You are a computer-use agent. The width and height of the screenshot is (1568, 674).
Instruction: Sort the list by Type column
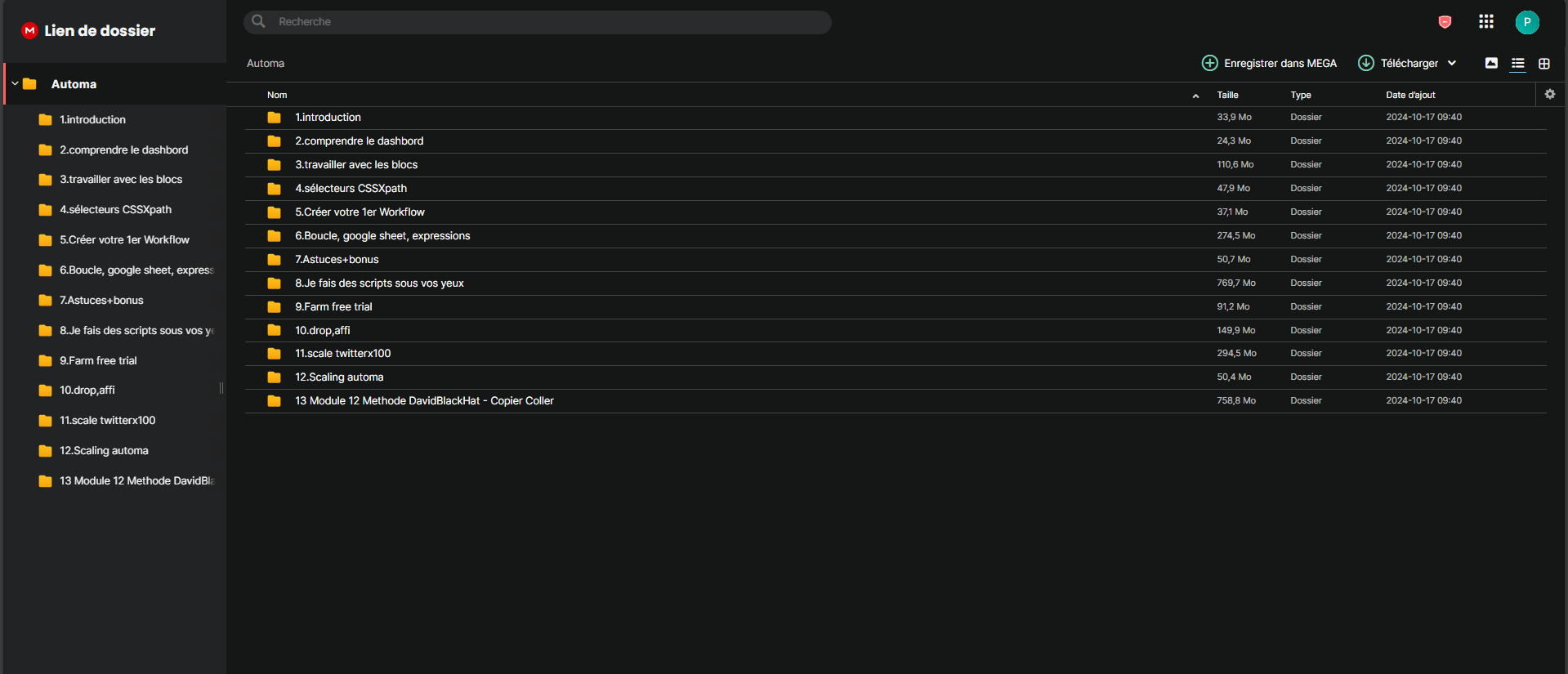(x=1301, y=95)
